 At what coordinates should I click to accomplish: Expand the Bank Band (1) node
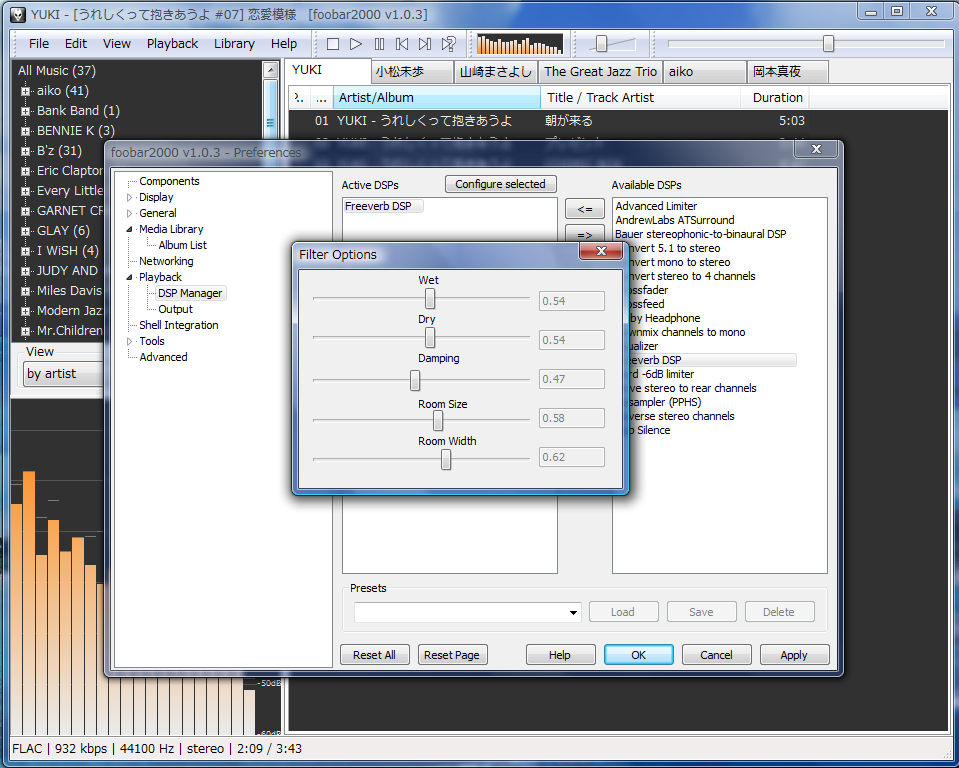pos(25,111)
